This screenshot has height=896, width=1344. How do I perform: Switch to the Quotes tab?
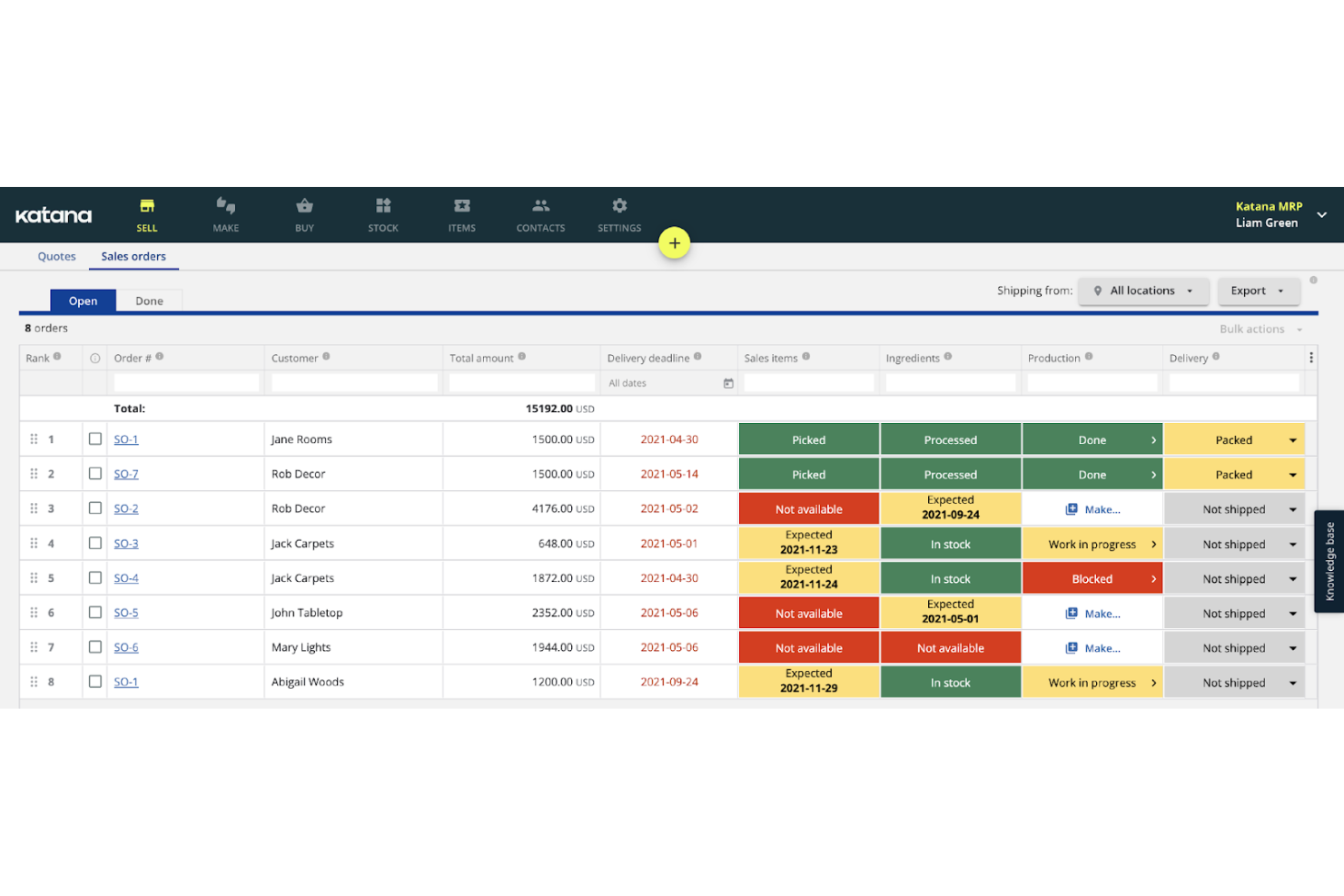pyautogui.click(x=56, y=257)
